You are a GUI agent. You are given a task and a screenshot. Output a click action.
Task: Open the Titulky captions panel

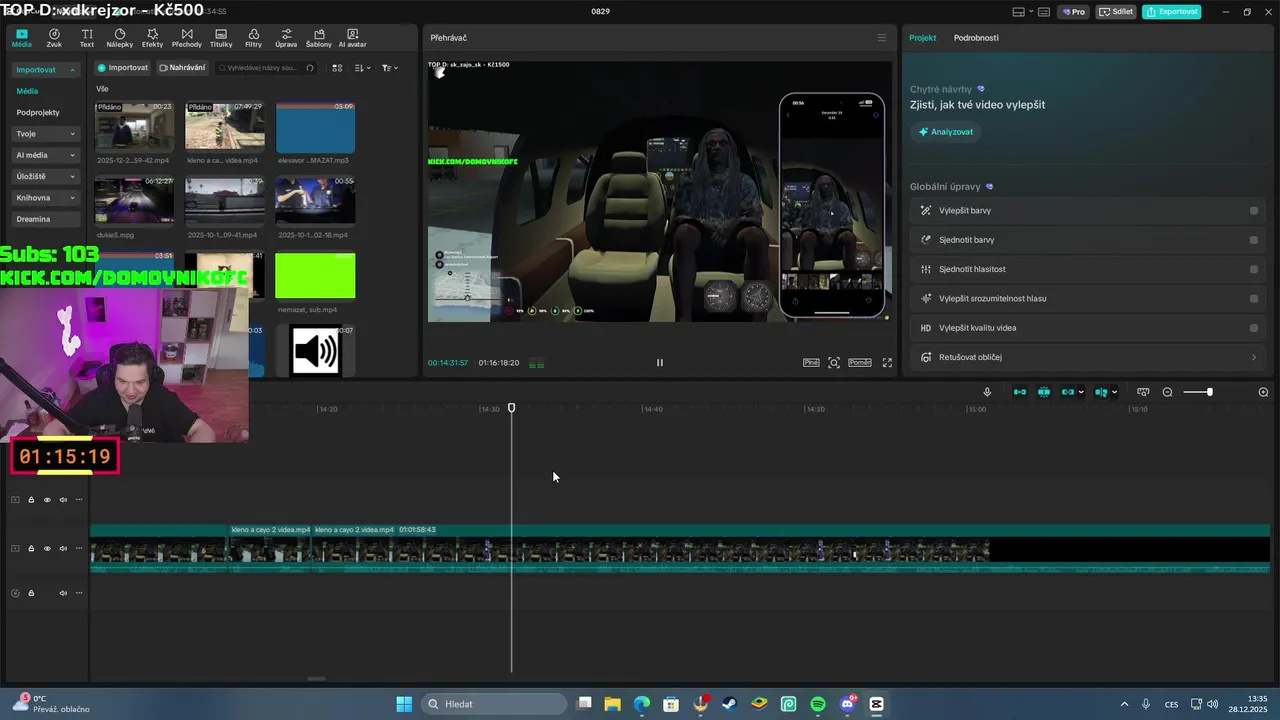221,38
